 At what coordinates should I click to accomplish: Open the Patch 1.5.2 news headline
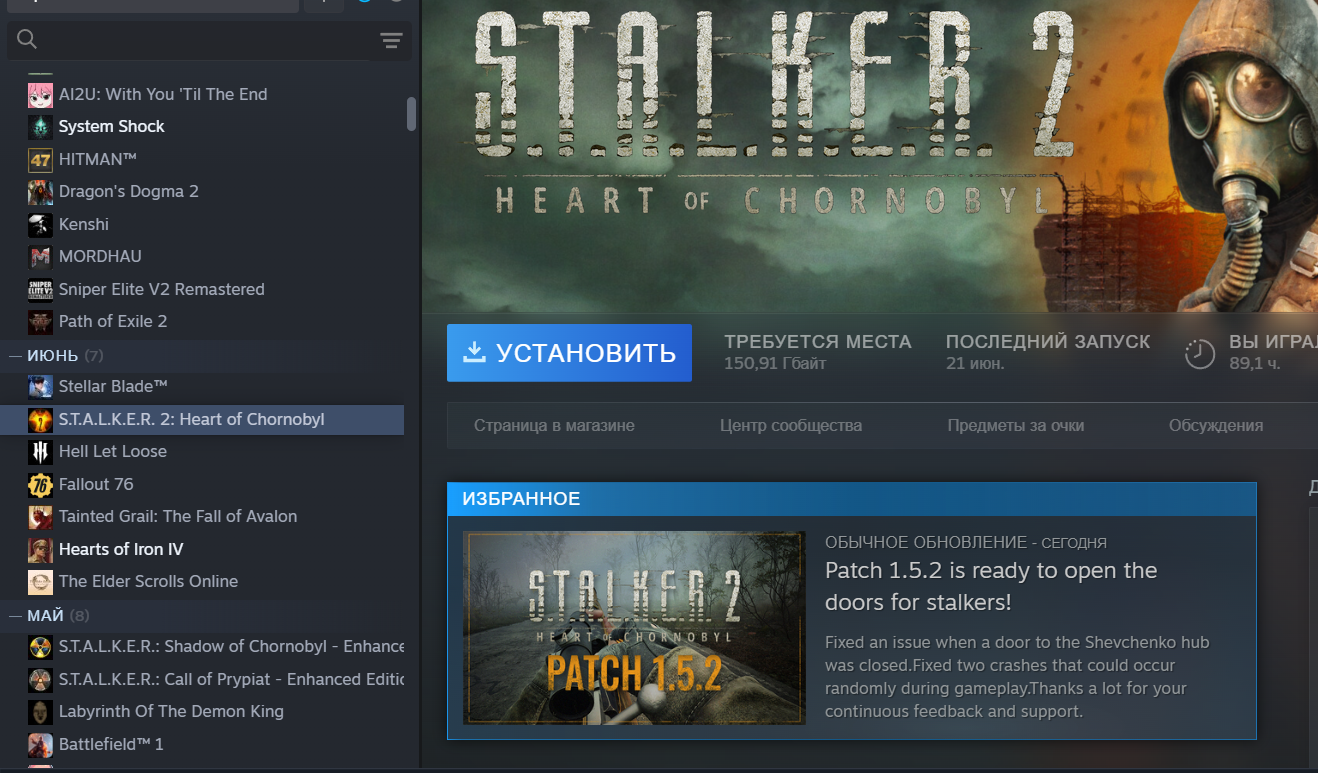pos(991,587)
